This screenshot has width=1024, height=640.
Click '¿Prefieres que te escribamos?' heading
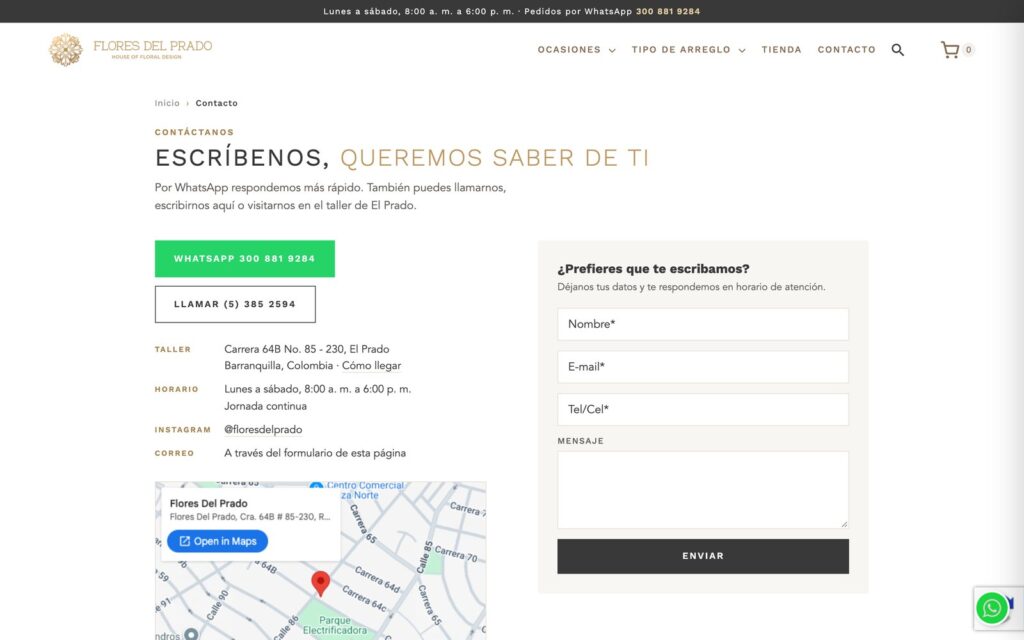click(653, 269)
